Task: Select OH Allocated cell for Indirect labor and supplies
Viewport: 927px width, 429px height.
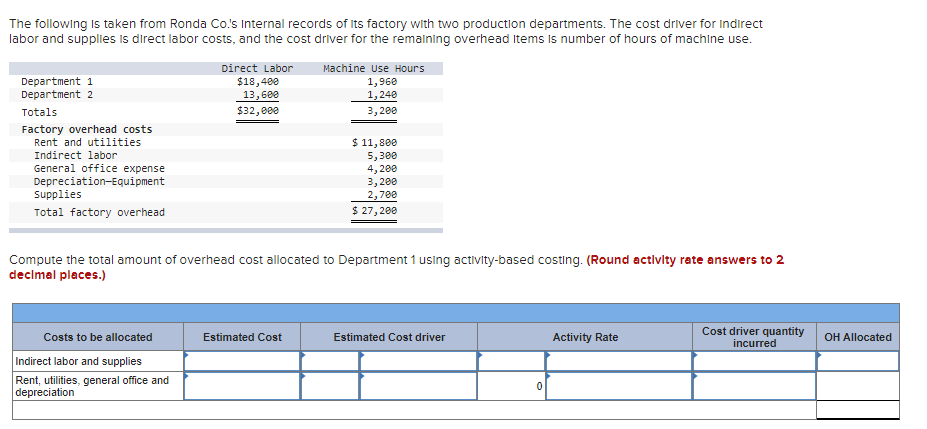Action: [857, 361]
